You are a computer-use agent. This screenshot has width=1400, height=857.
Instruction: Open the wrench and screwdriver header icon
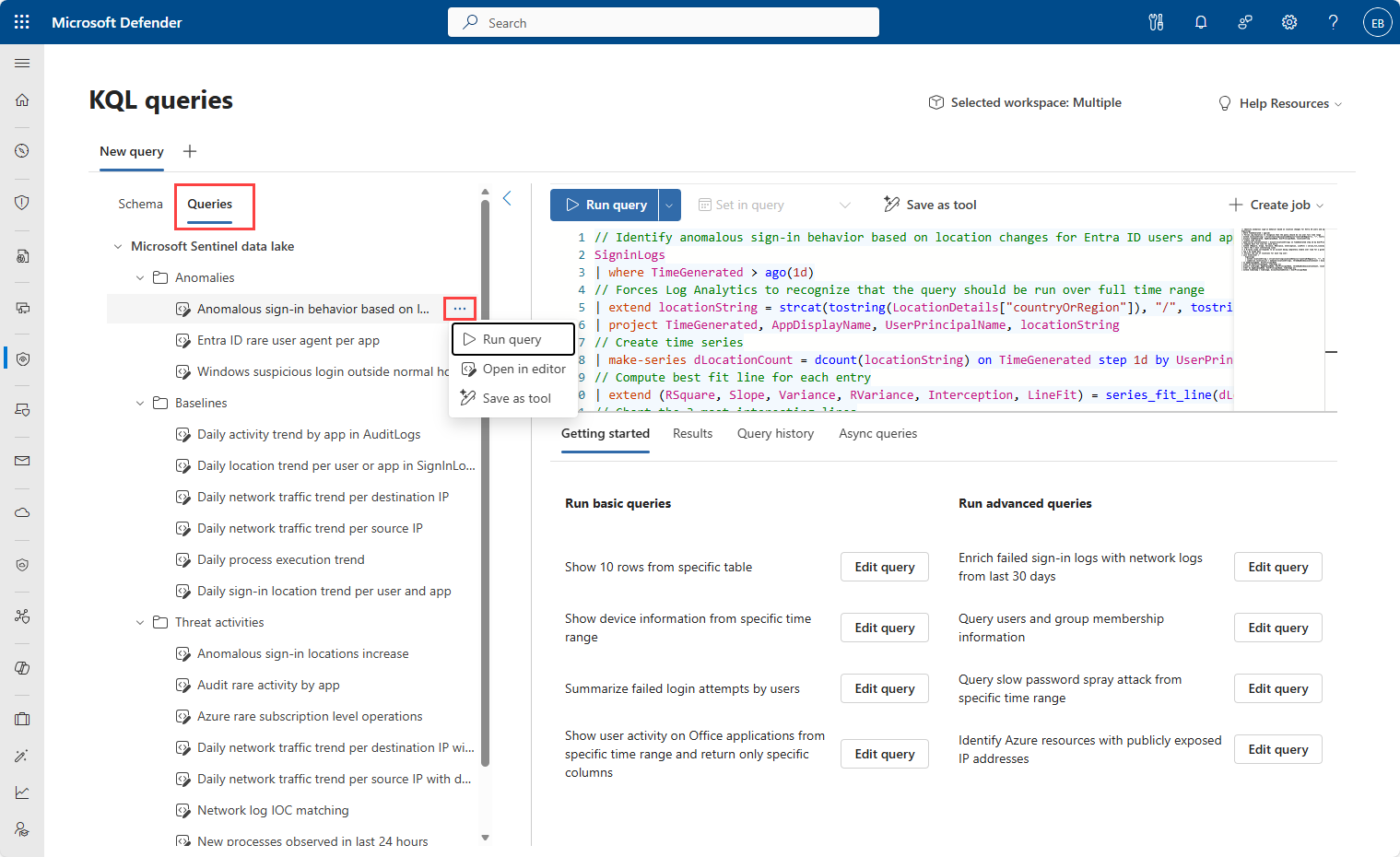1156,22
